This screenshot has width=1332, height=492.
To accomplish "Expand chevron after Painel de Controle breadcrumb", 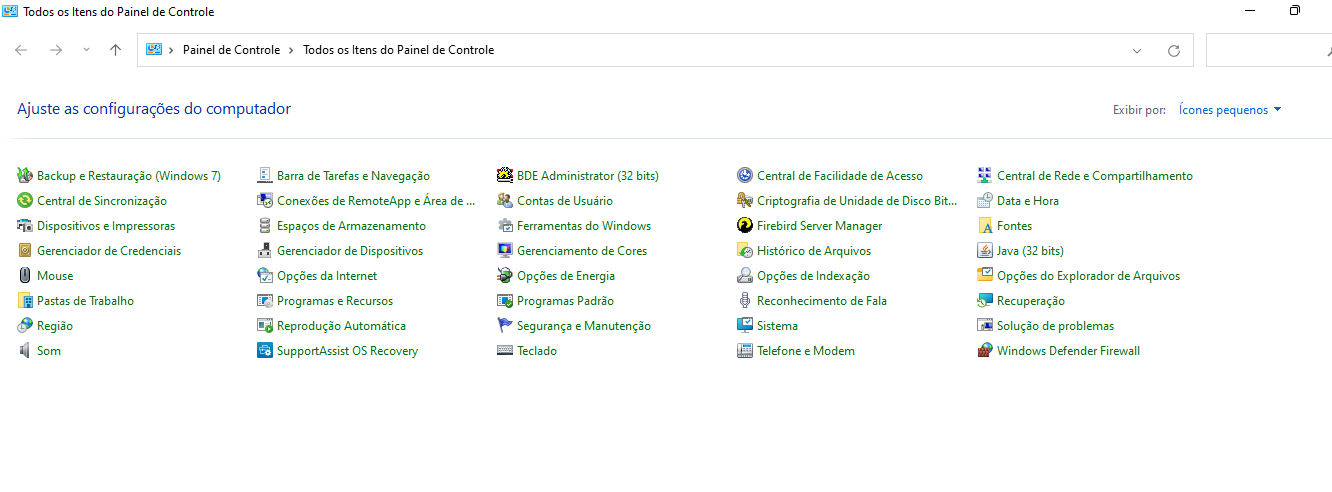I will [x=291, y=50].
